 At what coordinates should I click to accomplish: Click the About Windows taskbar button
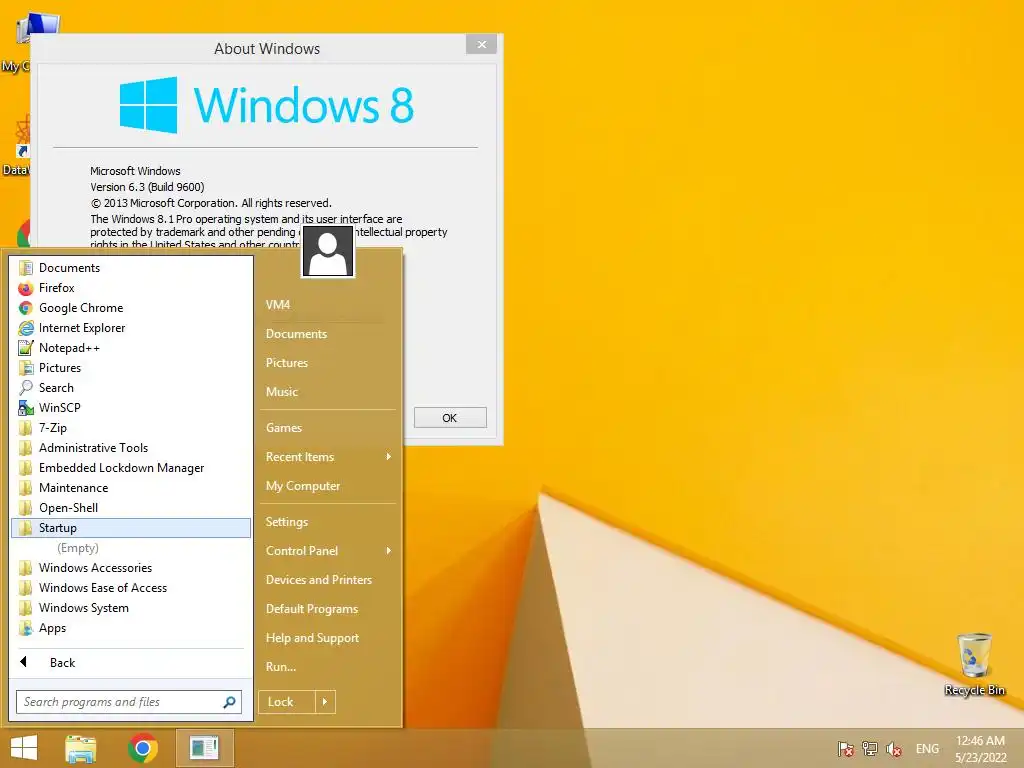204,748
